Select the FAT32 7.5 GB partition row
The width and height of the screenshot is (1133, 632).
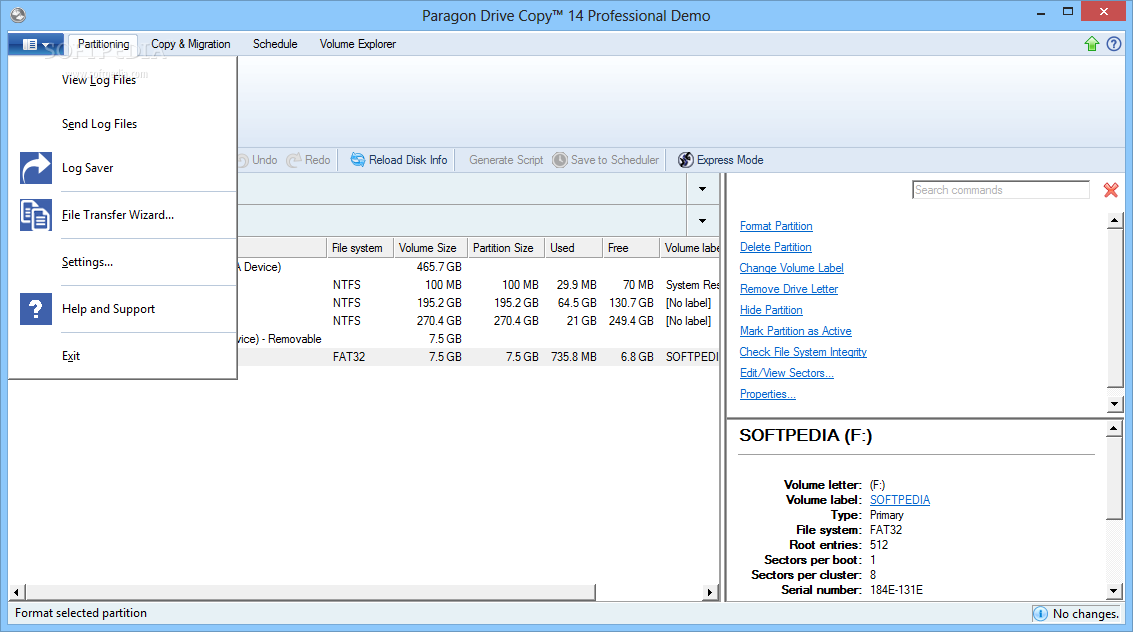pos(478,357)
